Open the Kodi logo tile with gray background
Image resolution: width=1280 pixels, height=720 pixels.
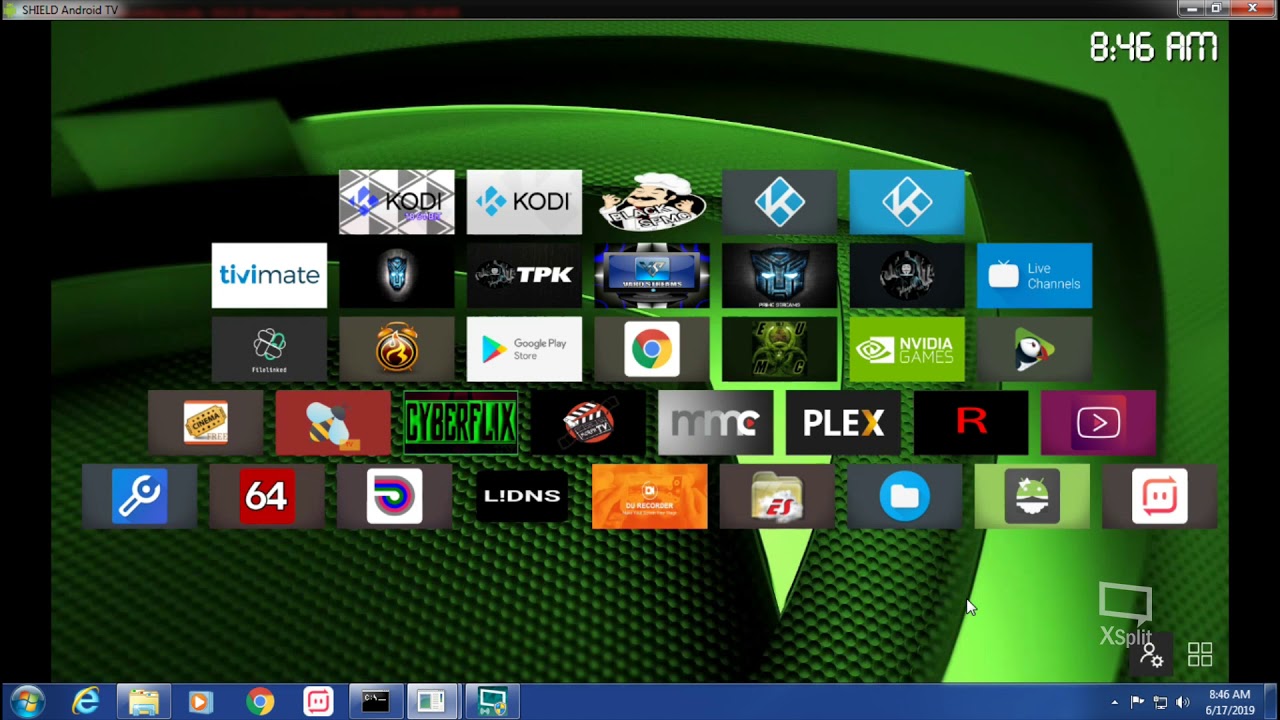pyautogui.click(x=779, y=202)
